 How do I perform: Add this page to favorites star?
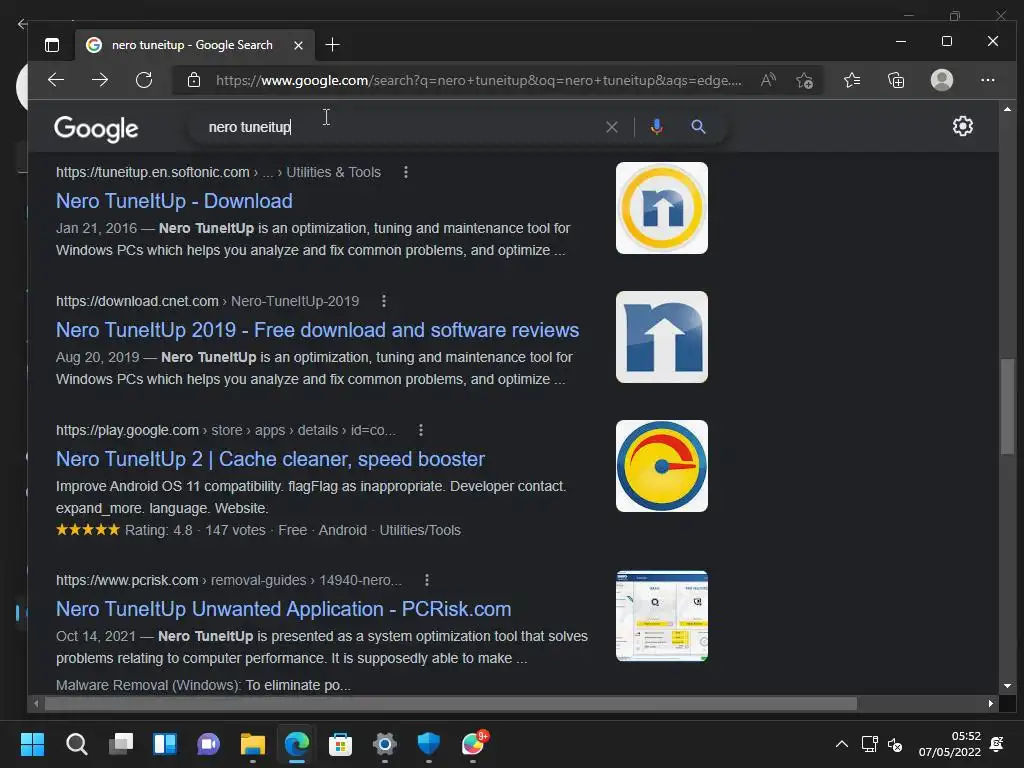[805, 80]
